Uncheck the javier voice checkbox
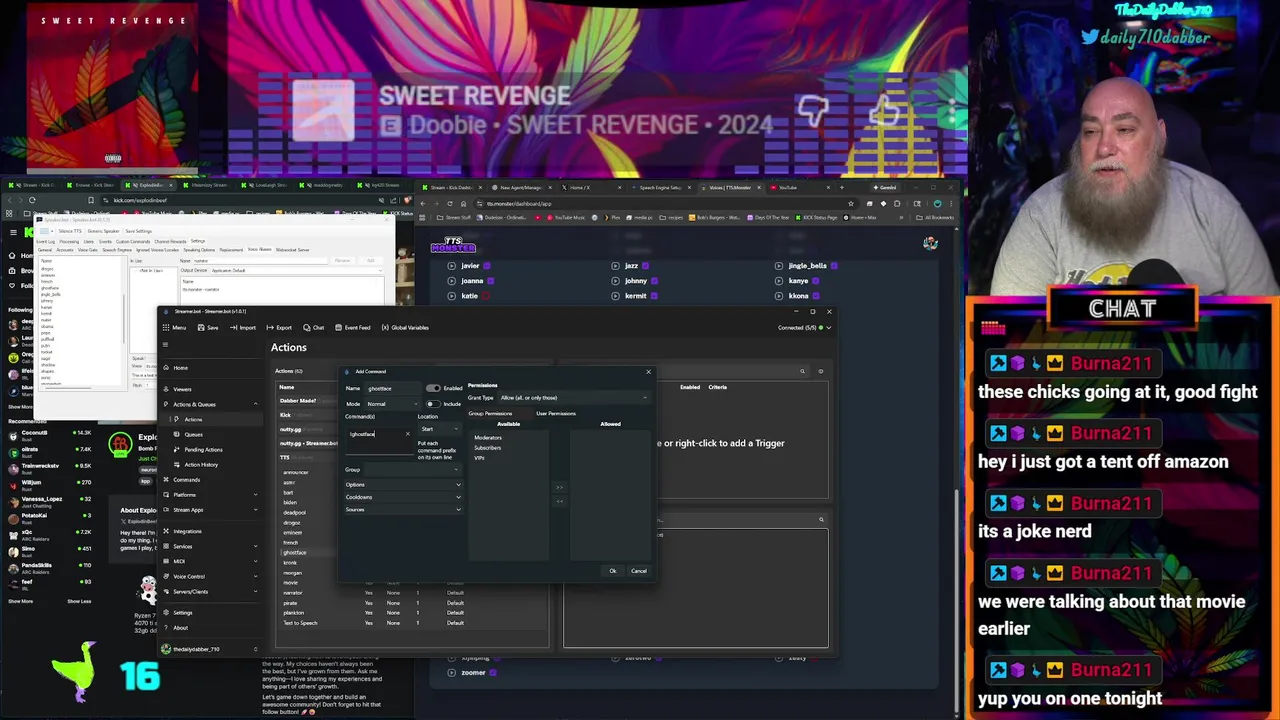The height and width of the screenshot is (720, 1280). click(487, 266)
